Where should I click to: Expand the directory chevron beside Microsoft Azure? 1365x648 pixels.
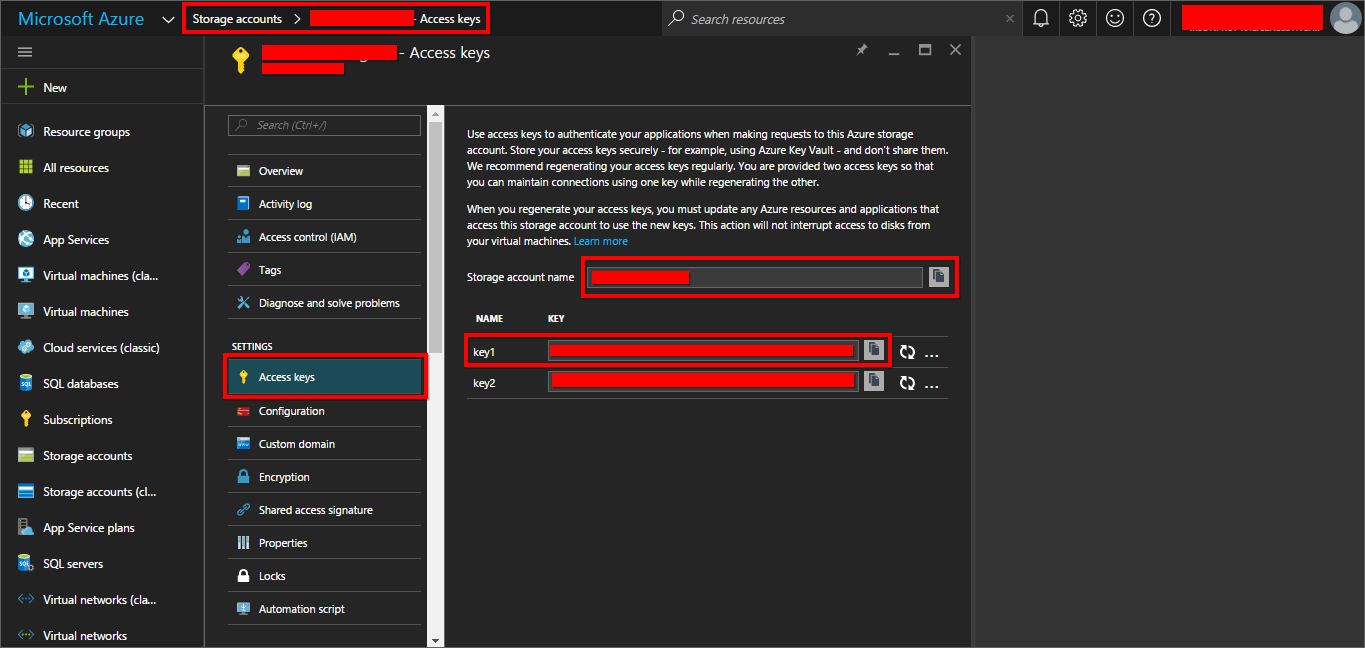click(167, 18)
